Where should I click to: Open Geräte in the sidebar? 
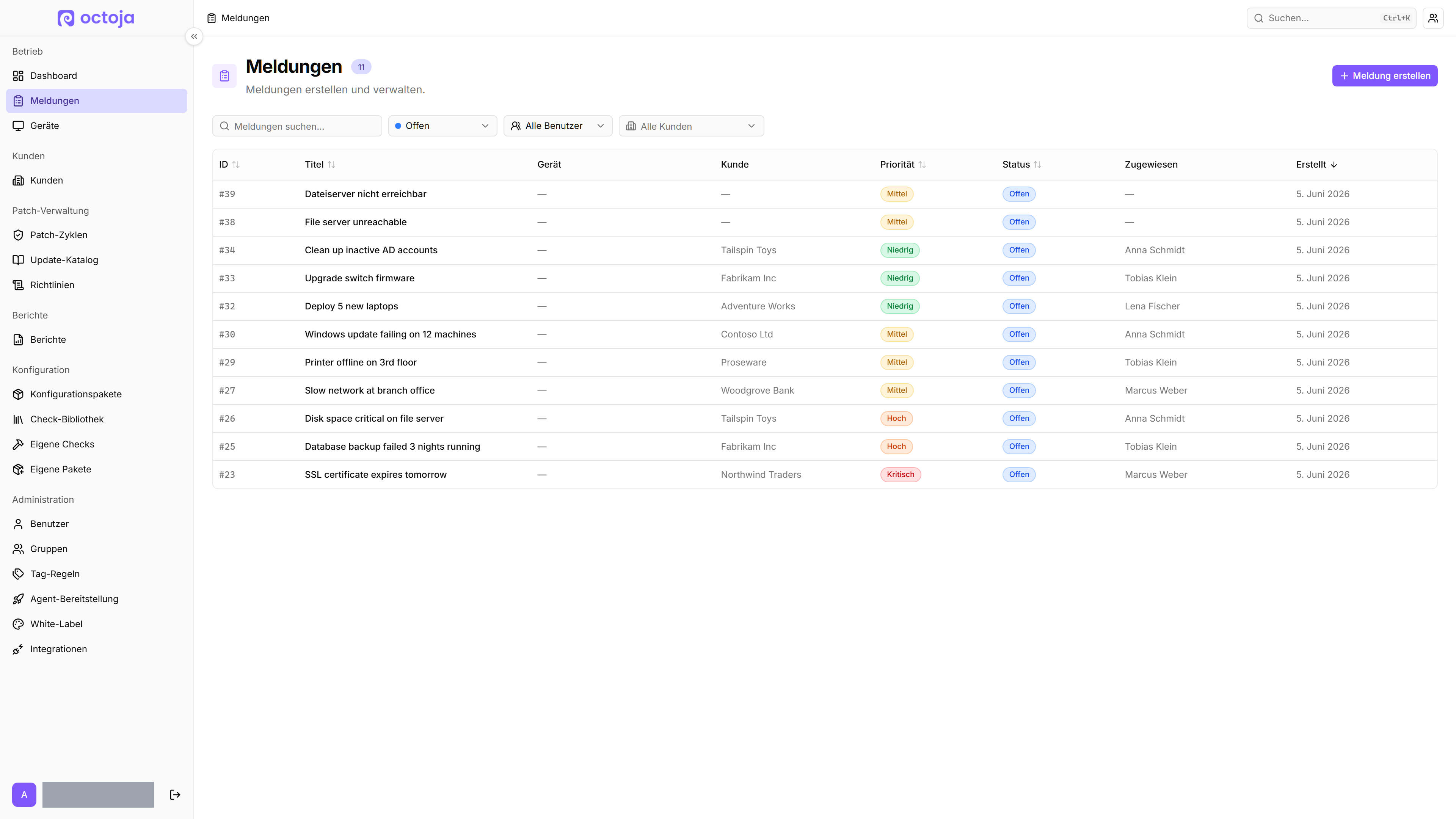coord(97,126)
